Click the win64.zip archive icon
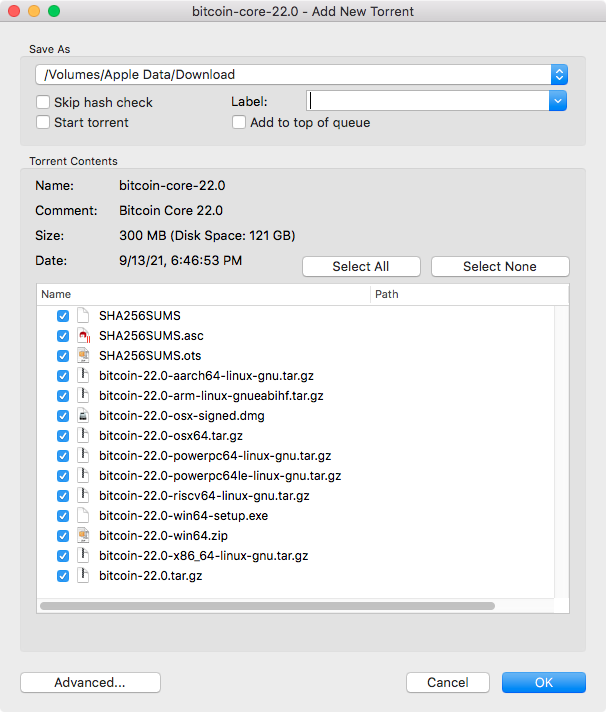 click(x=83, y=535)
